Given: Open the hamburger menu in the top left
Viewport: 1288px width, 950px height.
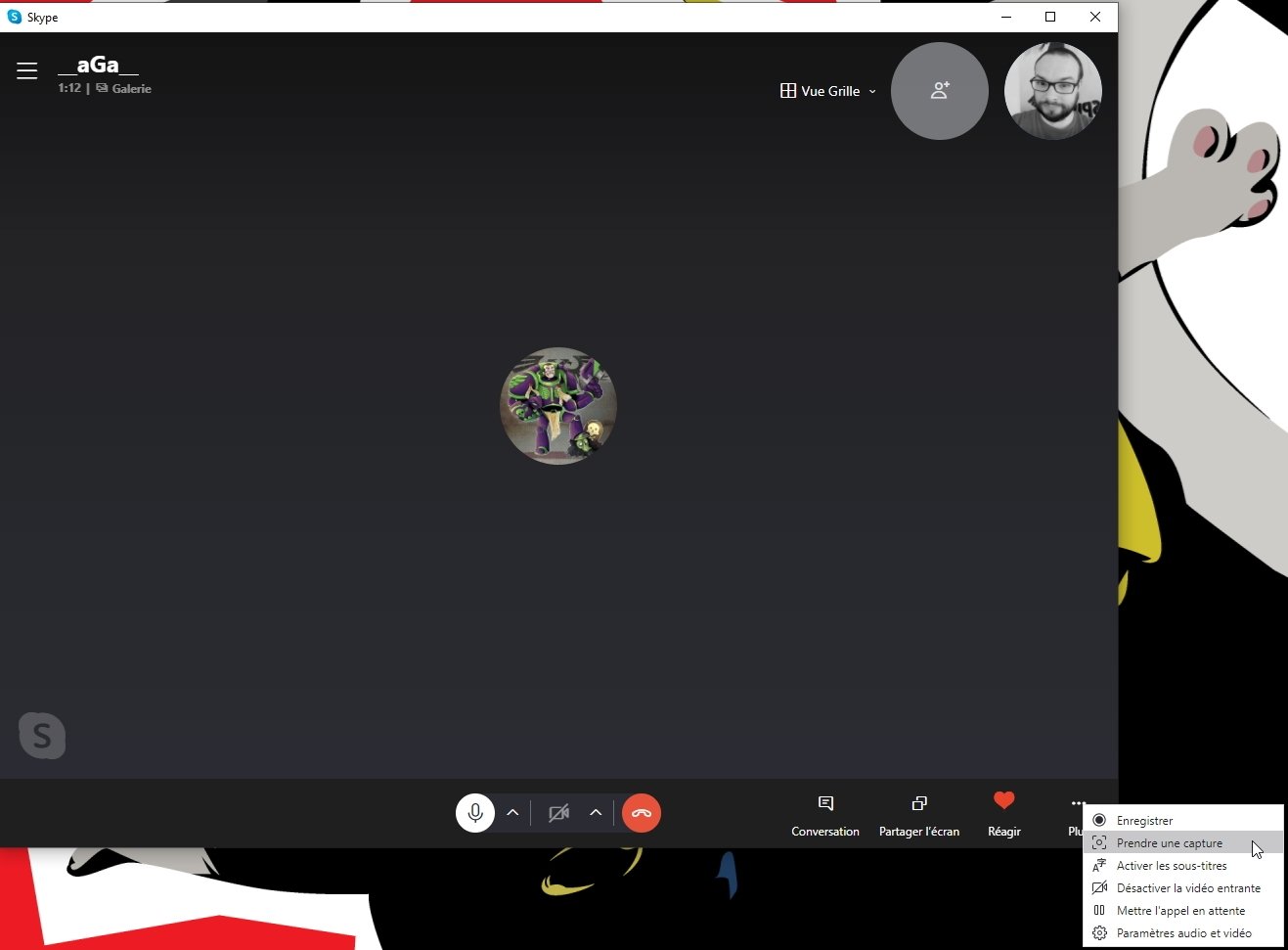Looking at the screenshot, I should [26, 69].
